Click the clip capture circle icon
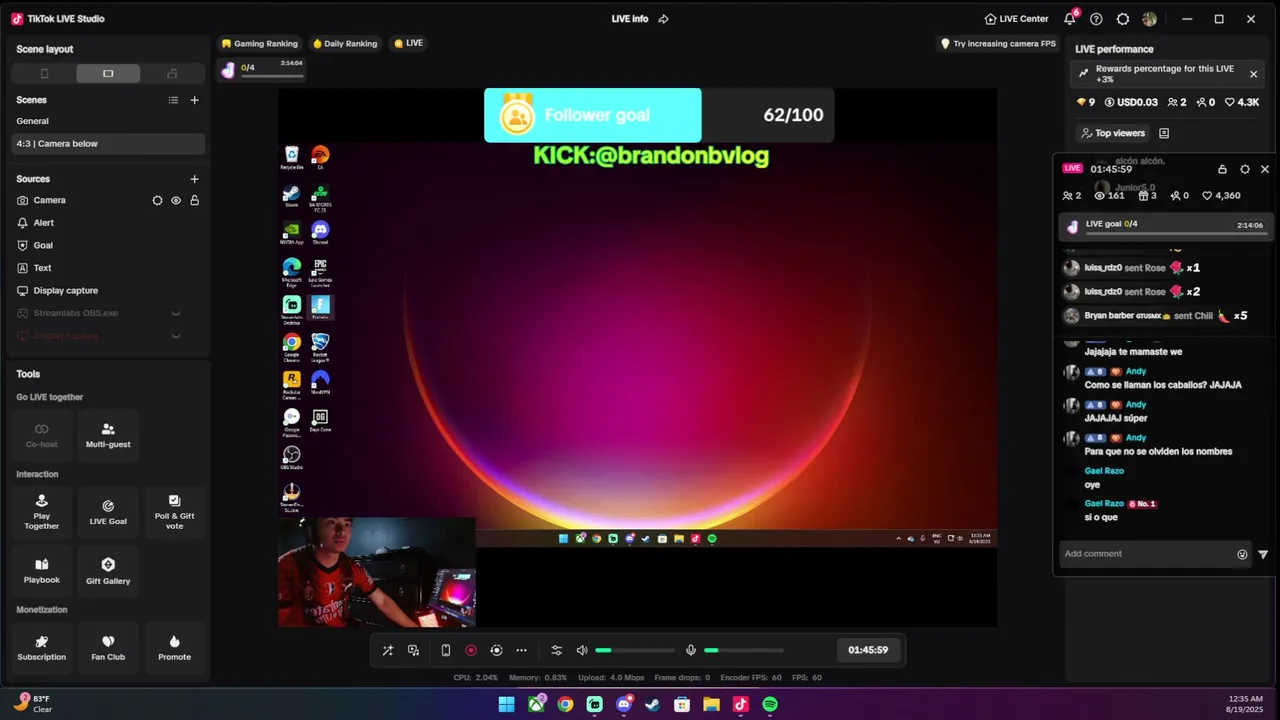This screenshot has height=720, width=1280. [496, 650]
